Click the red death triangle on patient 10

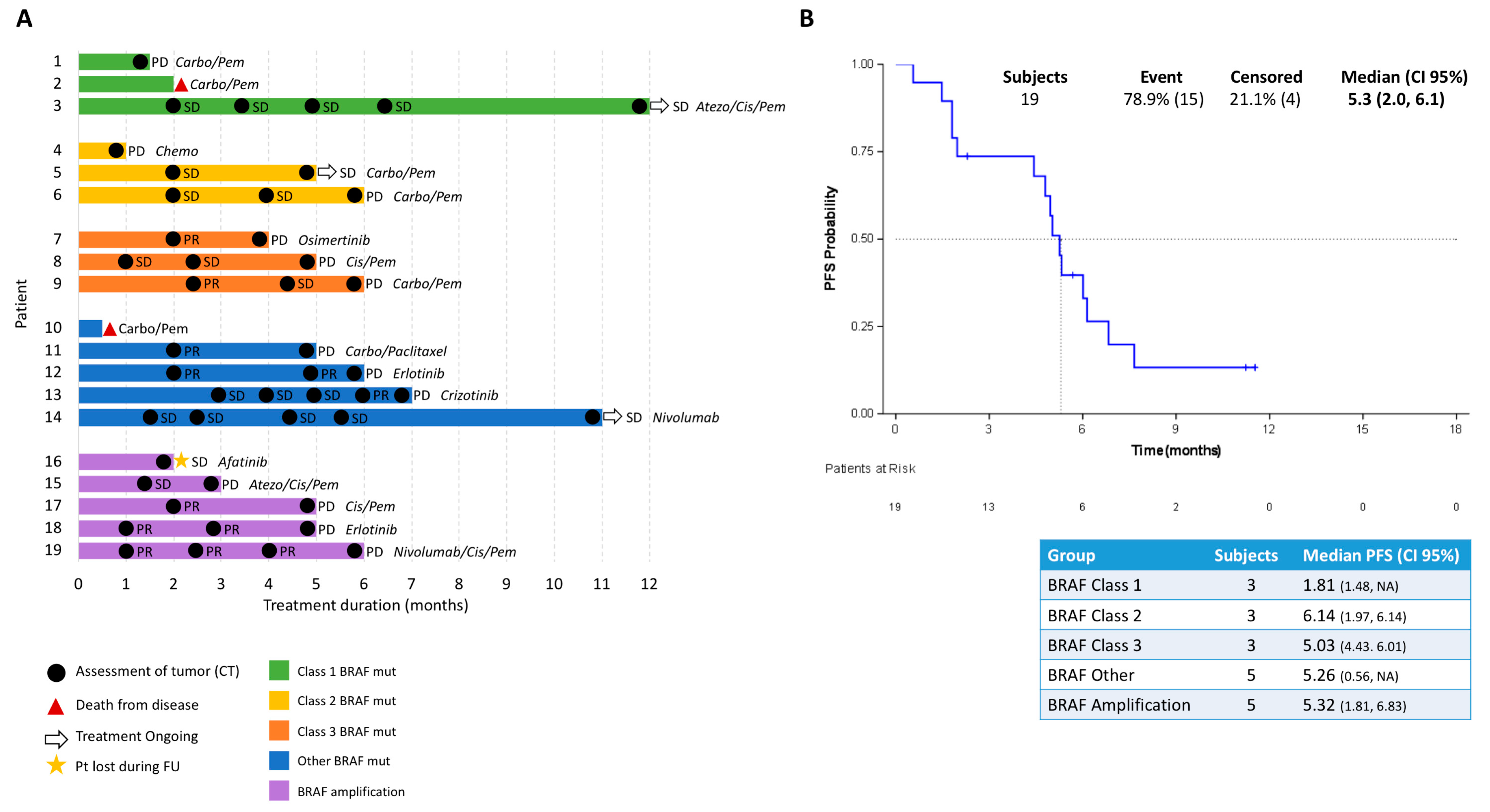click(x=109, y=329)
